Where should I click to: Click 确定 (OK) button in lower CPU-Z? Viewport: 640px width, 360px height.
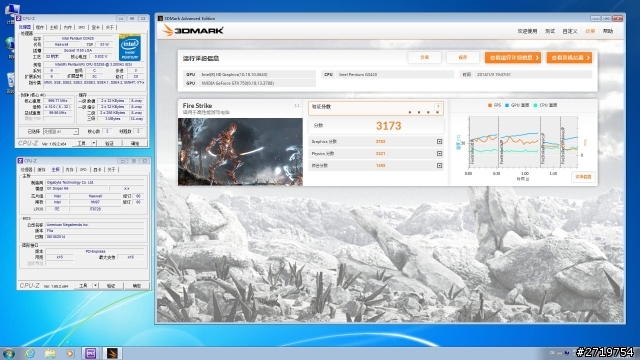click(137, 286)
